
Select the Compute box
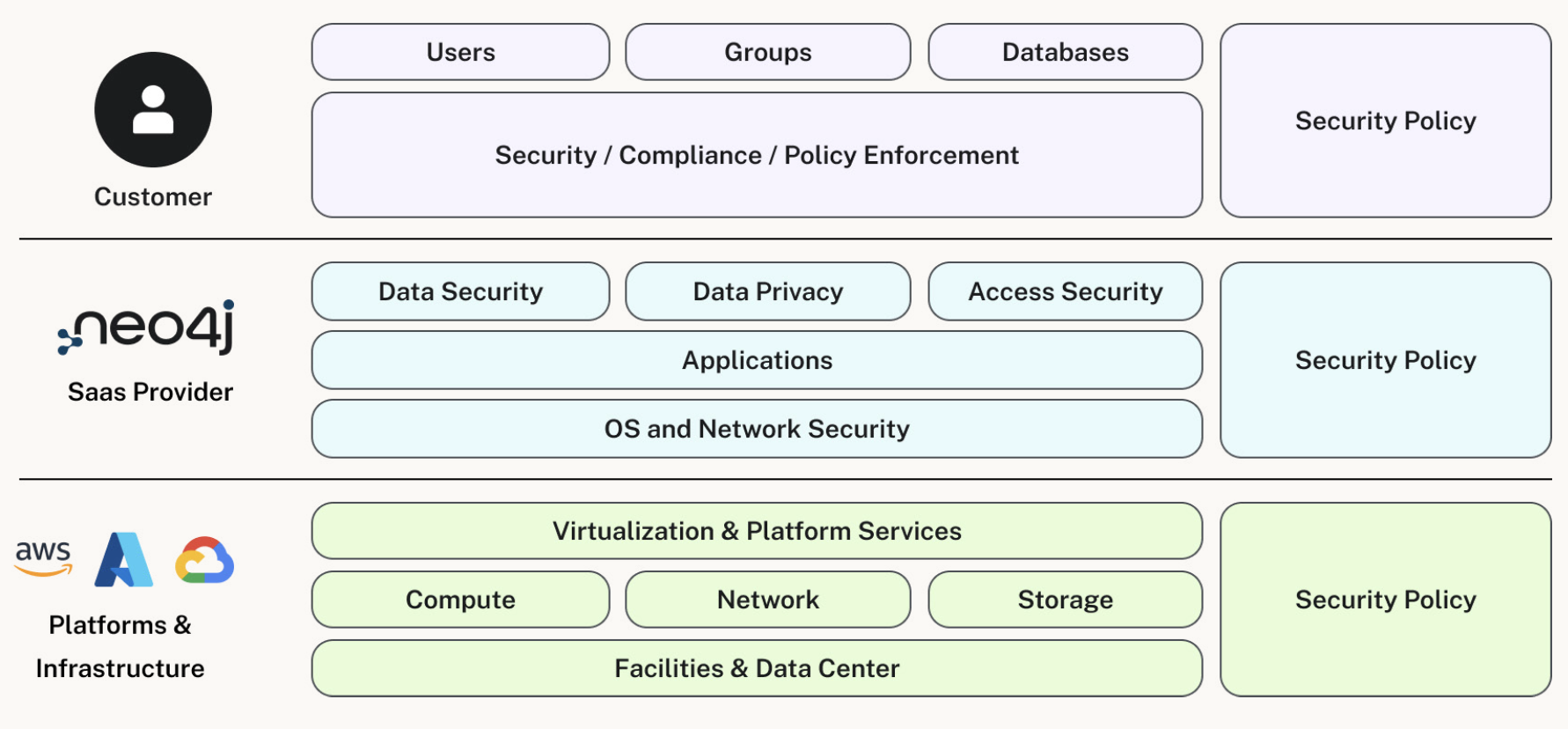pos(460,600)
